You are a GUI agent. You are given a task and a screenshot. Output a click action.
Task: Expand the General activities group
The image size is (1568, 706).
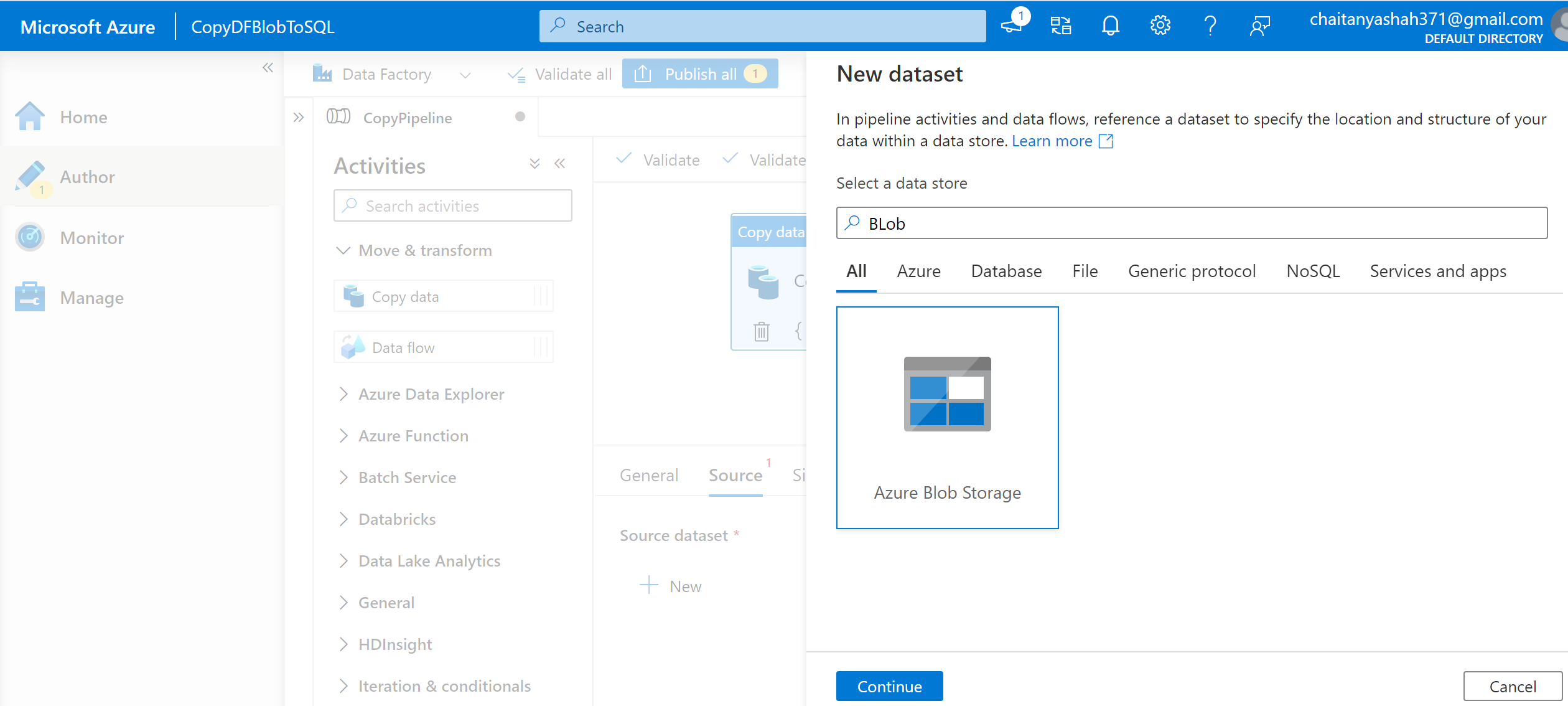click(343, 603)
